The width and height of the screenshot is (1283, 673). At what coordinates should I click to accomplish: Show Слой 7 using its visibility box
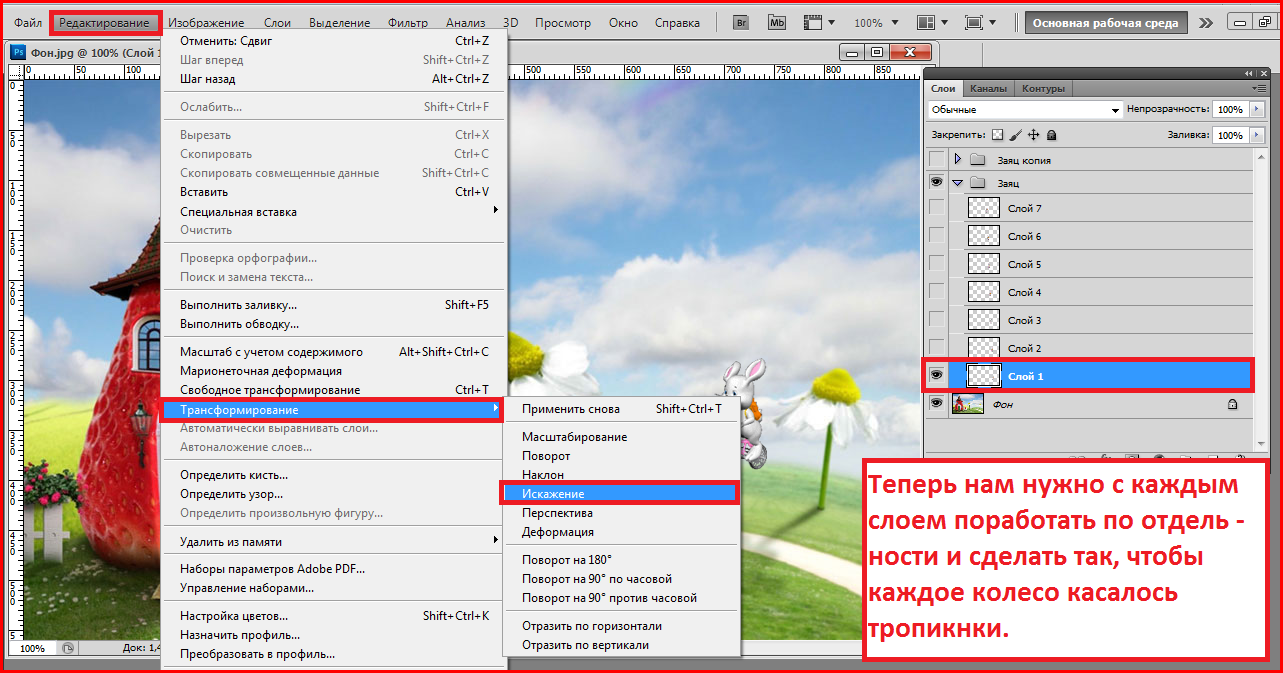[936, 208]
